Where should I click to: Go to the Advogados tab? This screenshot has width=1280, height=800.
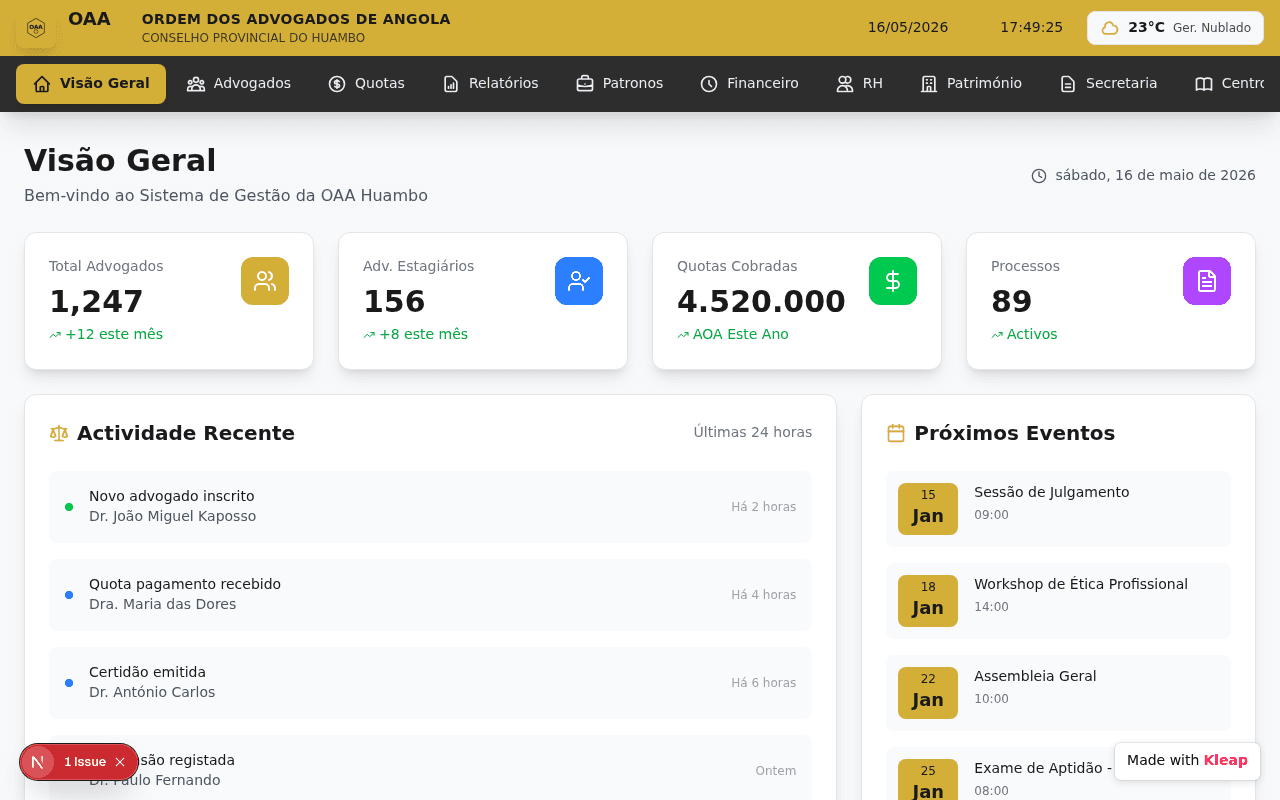pyautogui.click(x=239, y=84)
